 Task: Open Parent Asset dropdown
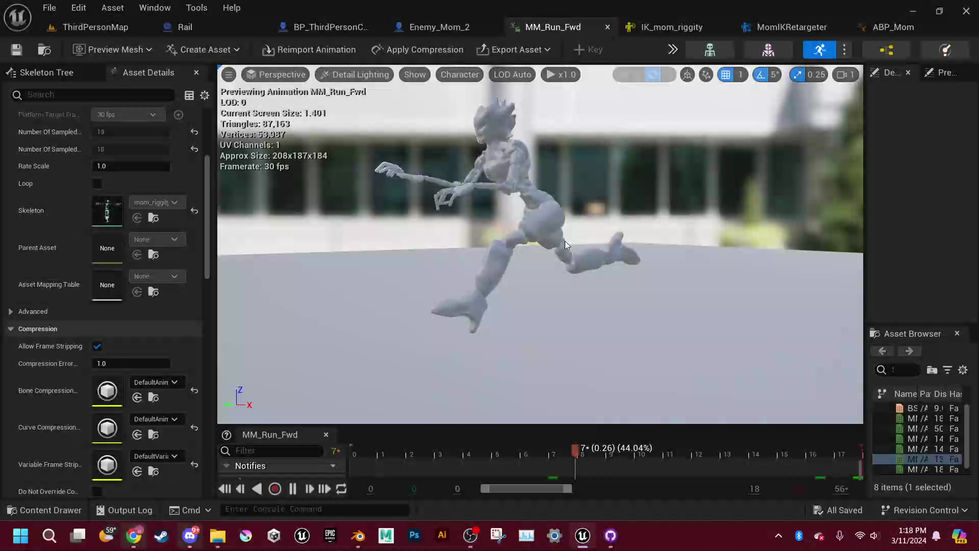coord(156,239)
